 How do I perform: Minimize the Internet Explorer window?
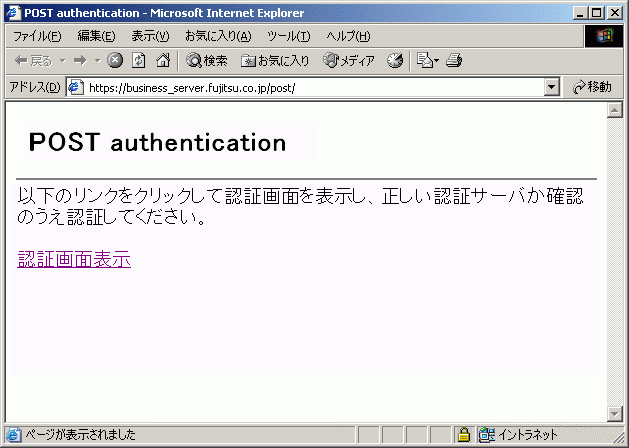[580, 13]
